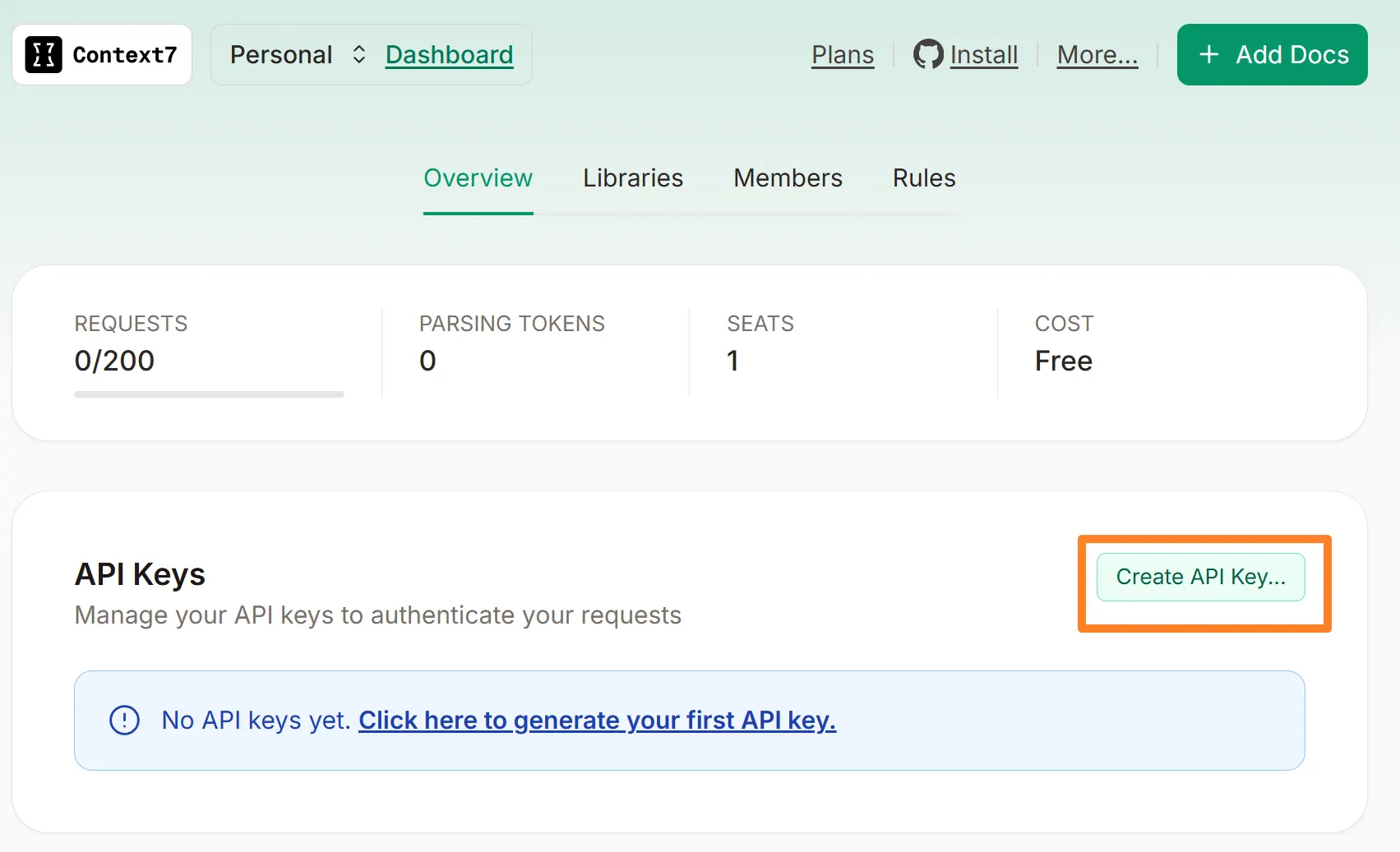Click the Cost Free stat
Viewport: 1400px width, 852px height.
pos(1064,361)
